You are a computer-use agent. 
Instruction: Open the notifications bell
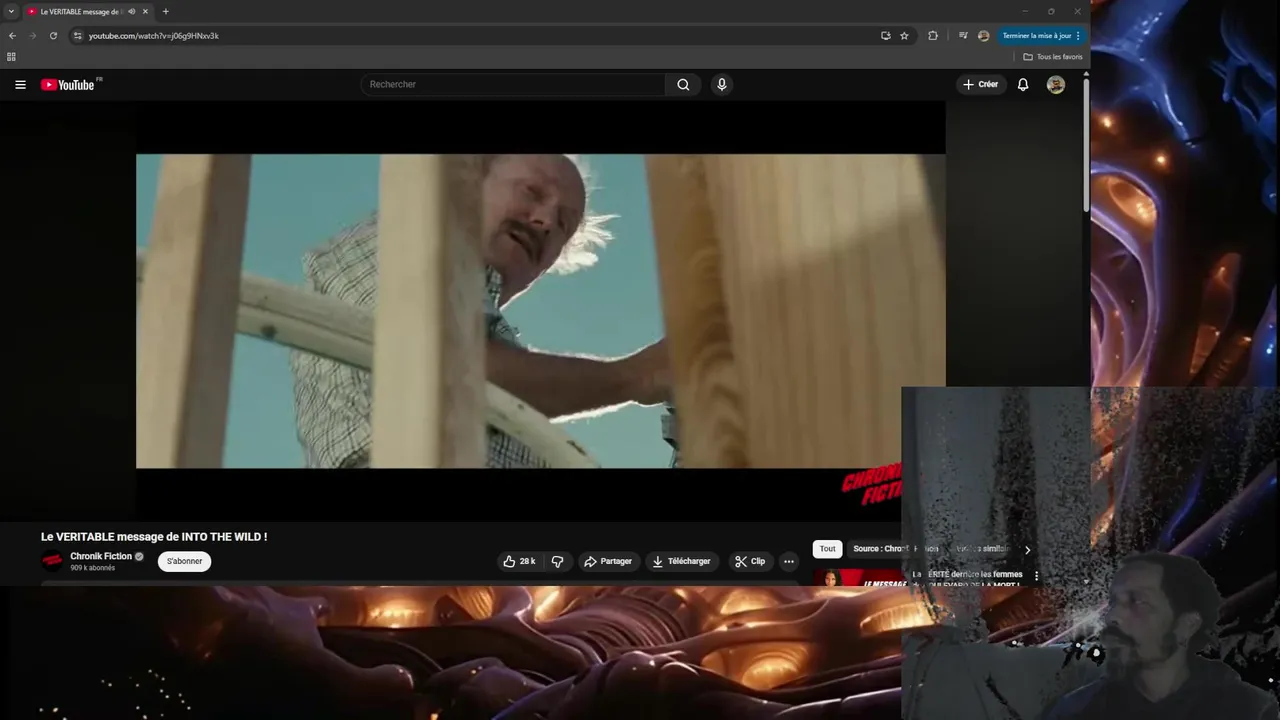tap(1023, 85)
